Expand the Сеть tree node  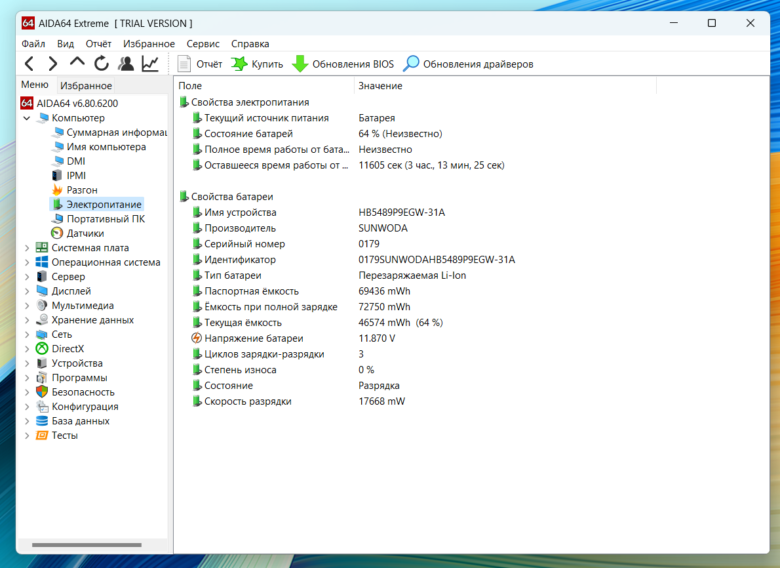pyautogui.click(x=27, y=334)
